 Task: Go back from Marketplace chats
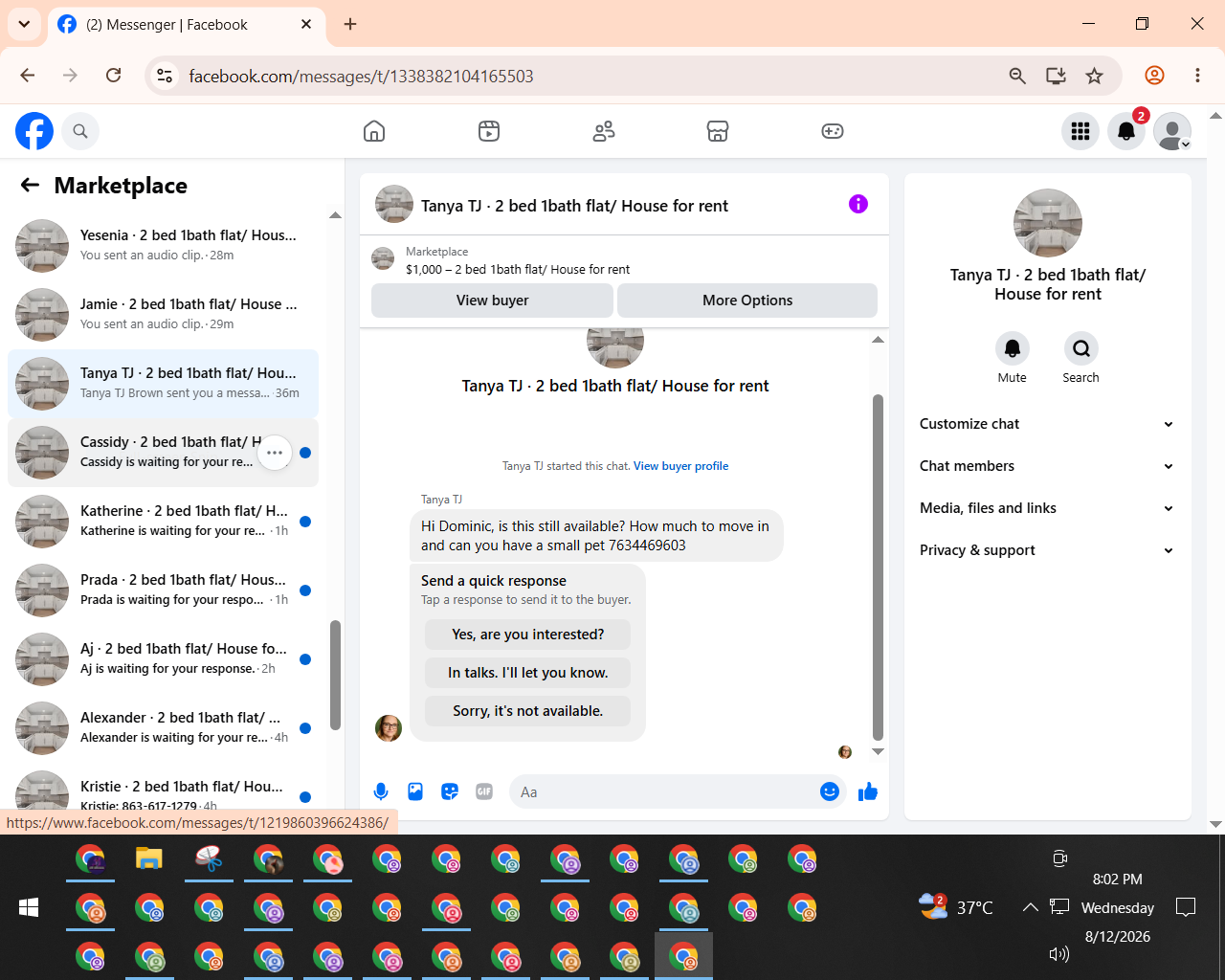(x=31, y=186)
